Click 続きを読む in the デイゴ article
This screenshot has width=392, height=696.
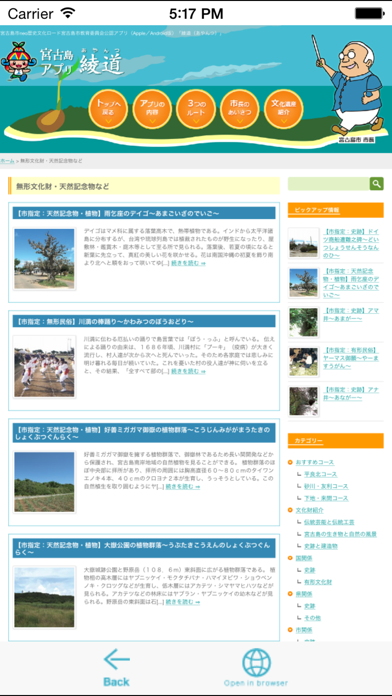[188, 263]
